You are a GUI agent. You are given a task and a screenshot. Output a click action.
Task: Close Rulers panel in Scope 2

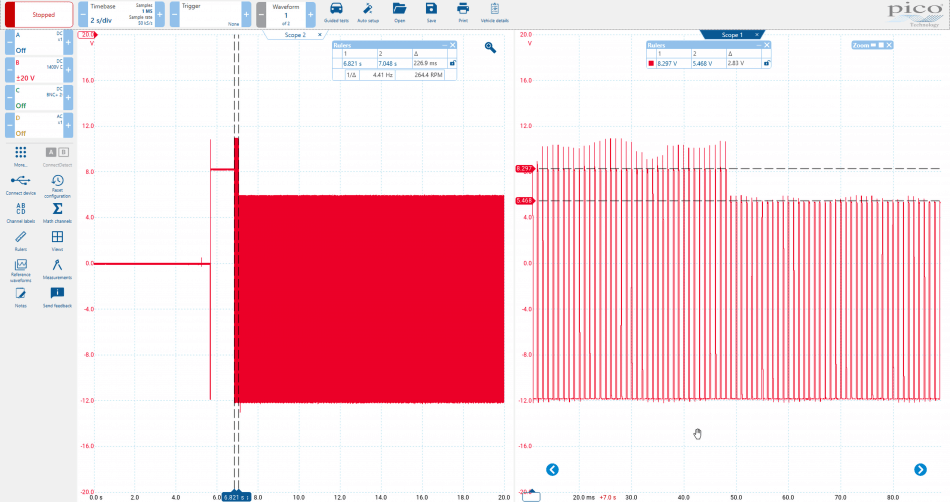453,45
